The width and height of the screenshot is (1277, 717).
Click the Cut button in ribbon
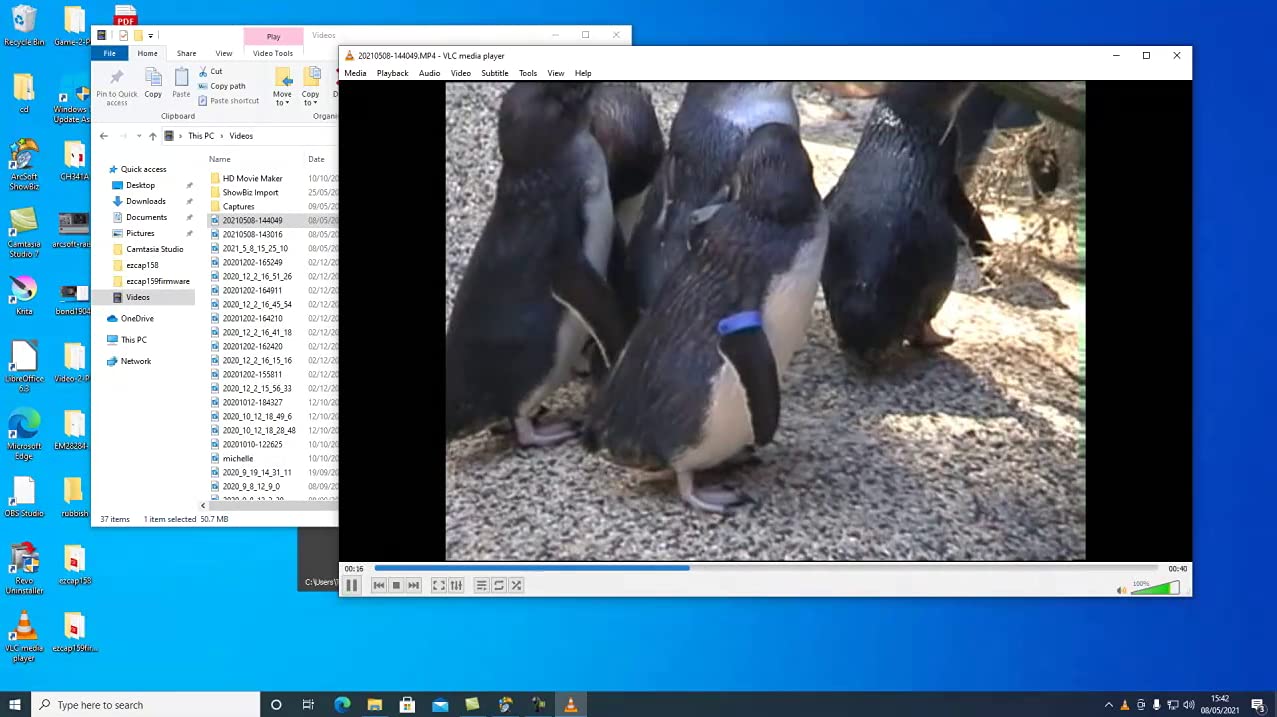pyautogui.click(x=210, y=72)
